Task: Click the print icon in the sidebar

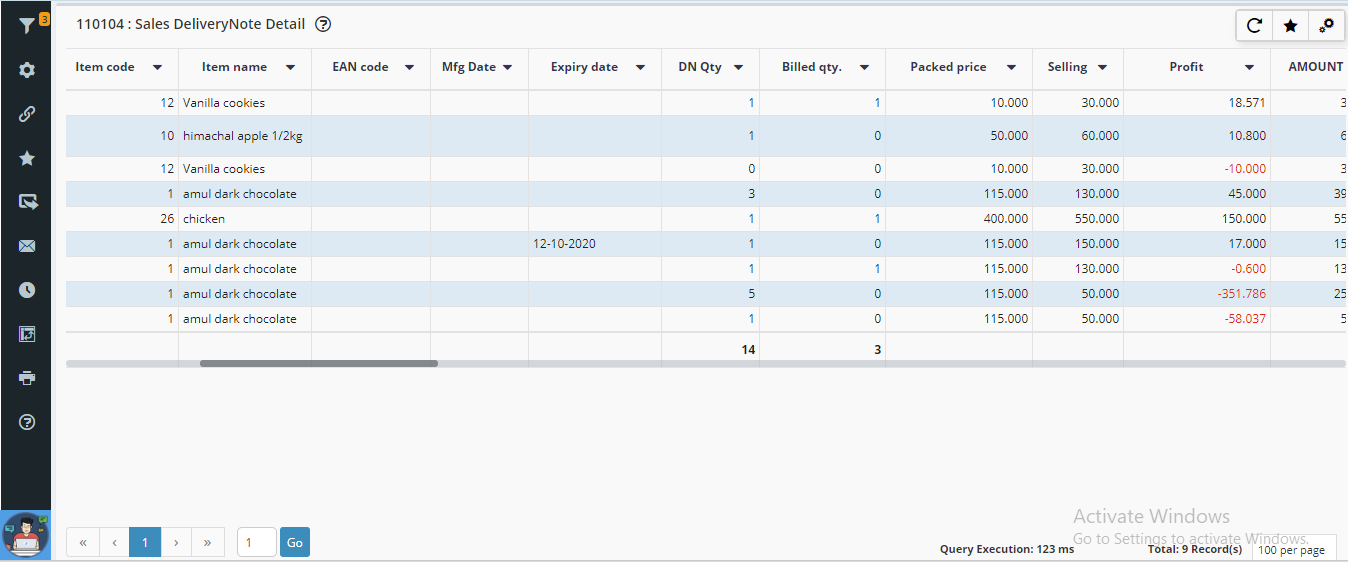Action: [27, 378]
